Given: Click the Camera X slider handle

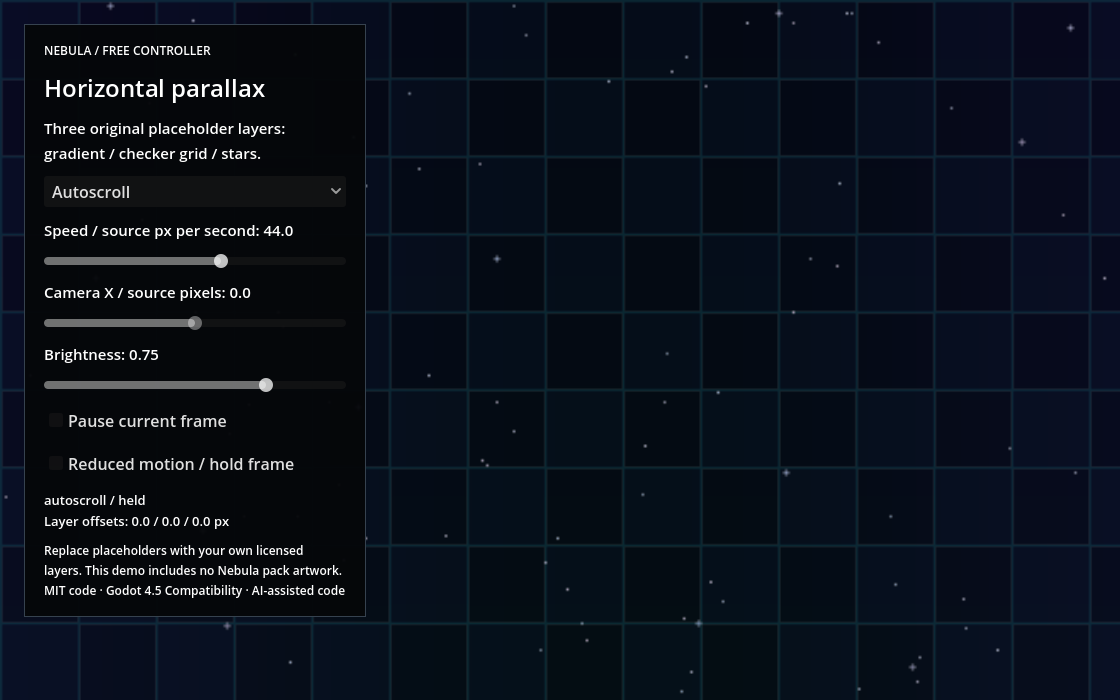Looking at the screenshot, I should click(x=194, y=323).
